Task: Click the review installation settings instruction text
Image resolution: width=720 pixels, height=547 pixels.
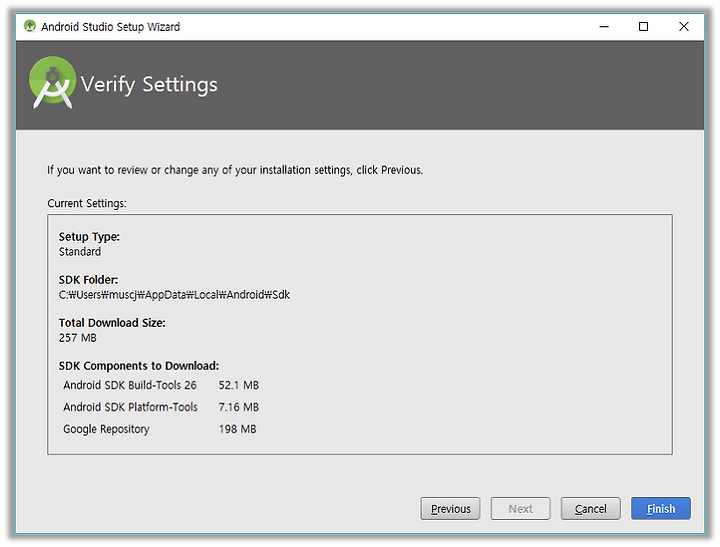Action: pos(235,170)
